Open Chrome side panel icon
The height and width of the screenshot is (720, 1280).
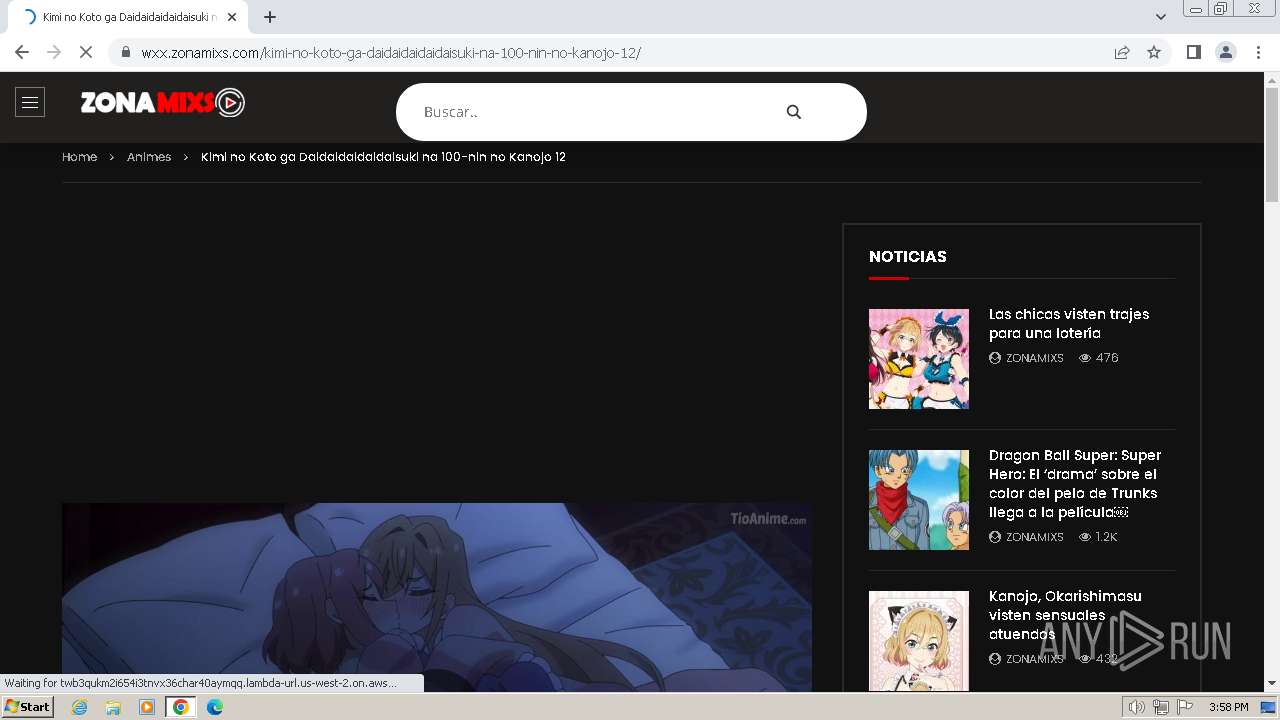[x=1194, y=53]
